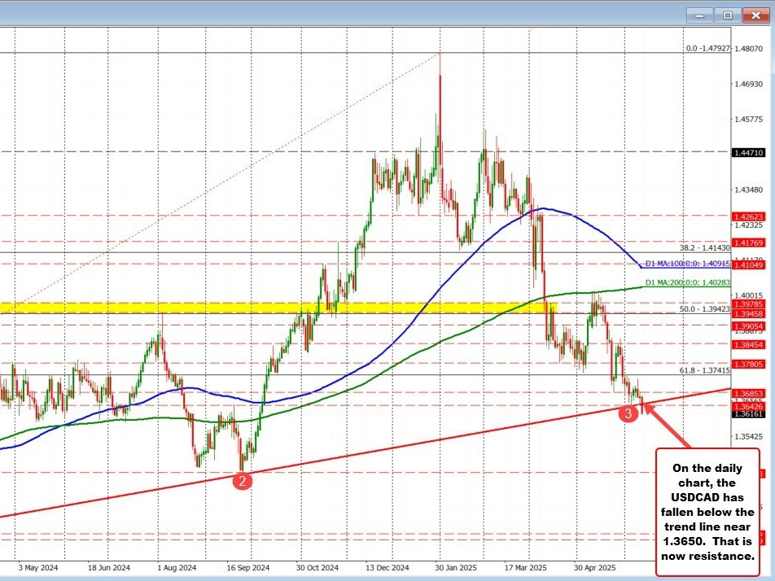Click the 1.46930 price axis value
This screenshot has height=581, width=775.
[748, 85]
